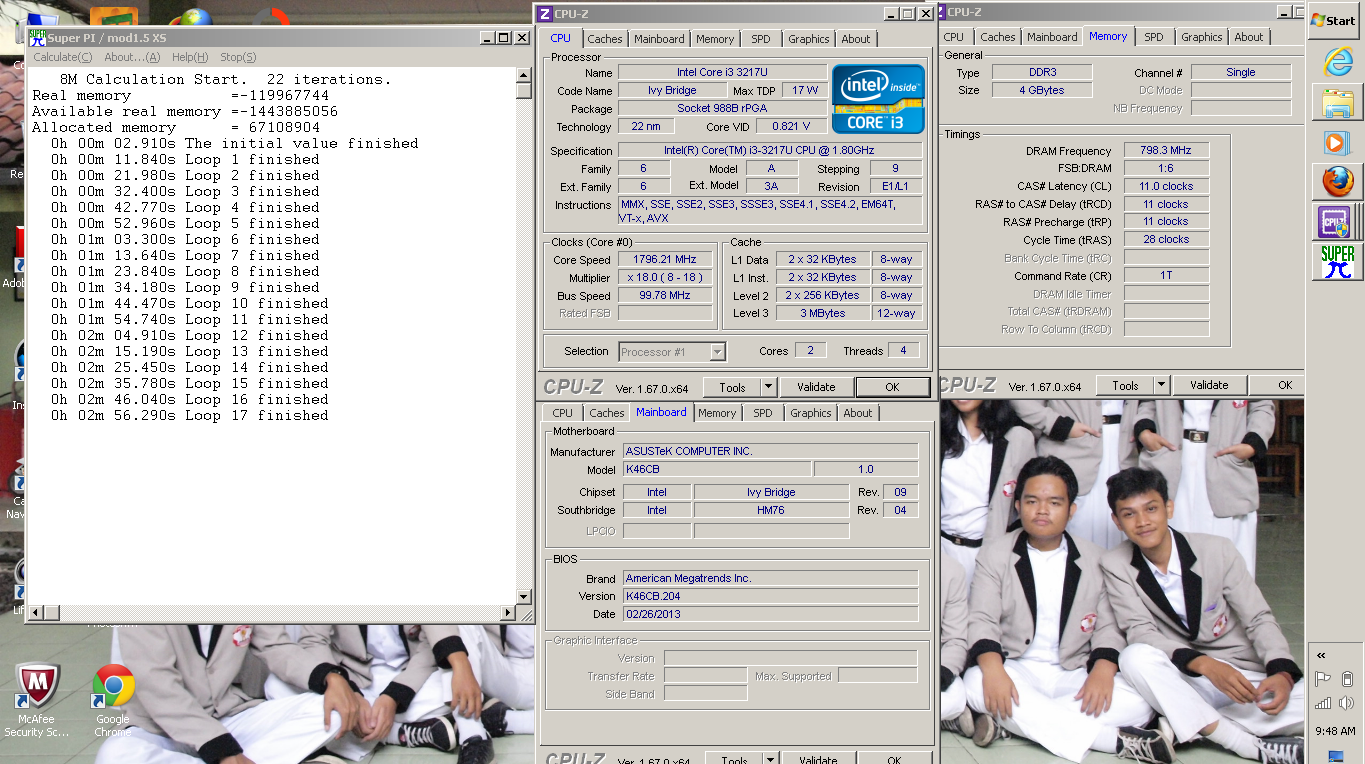
Task: Open the Graphics tab in the motherboard CPU-Z window
Action: point(810,413)
